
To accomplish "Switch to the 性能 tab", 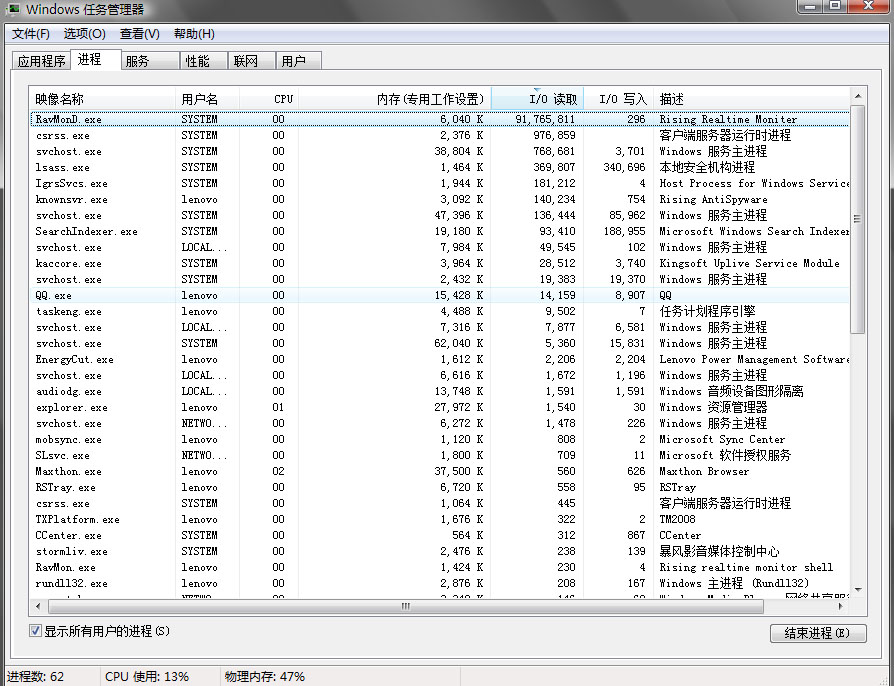I will coord(204,61).
